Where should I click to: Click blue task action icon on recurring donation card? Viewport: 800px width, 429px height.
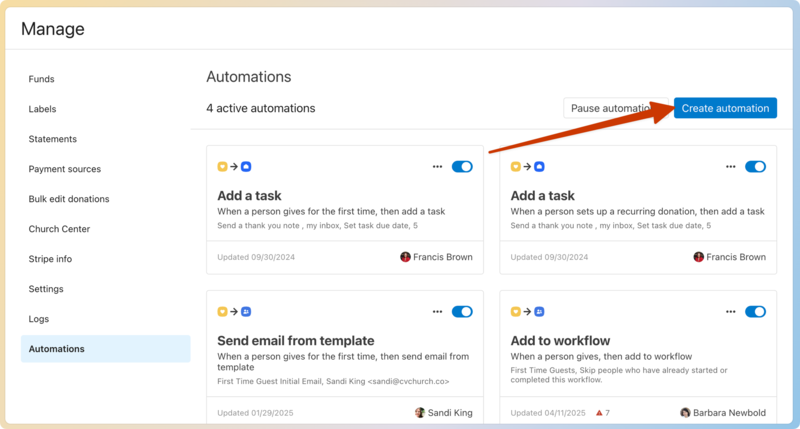pos(539,167)
